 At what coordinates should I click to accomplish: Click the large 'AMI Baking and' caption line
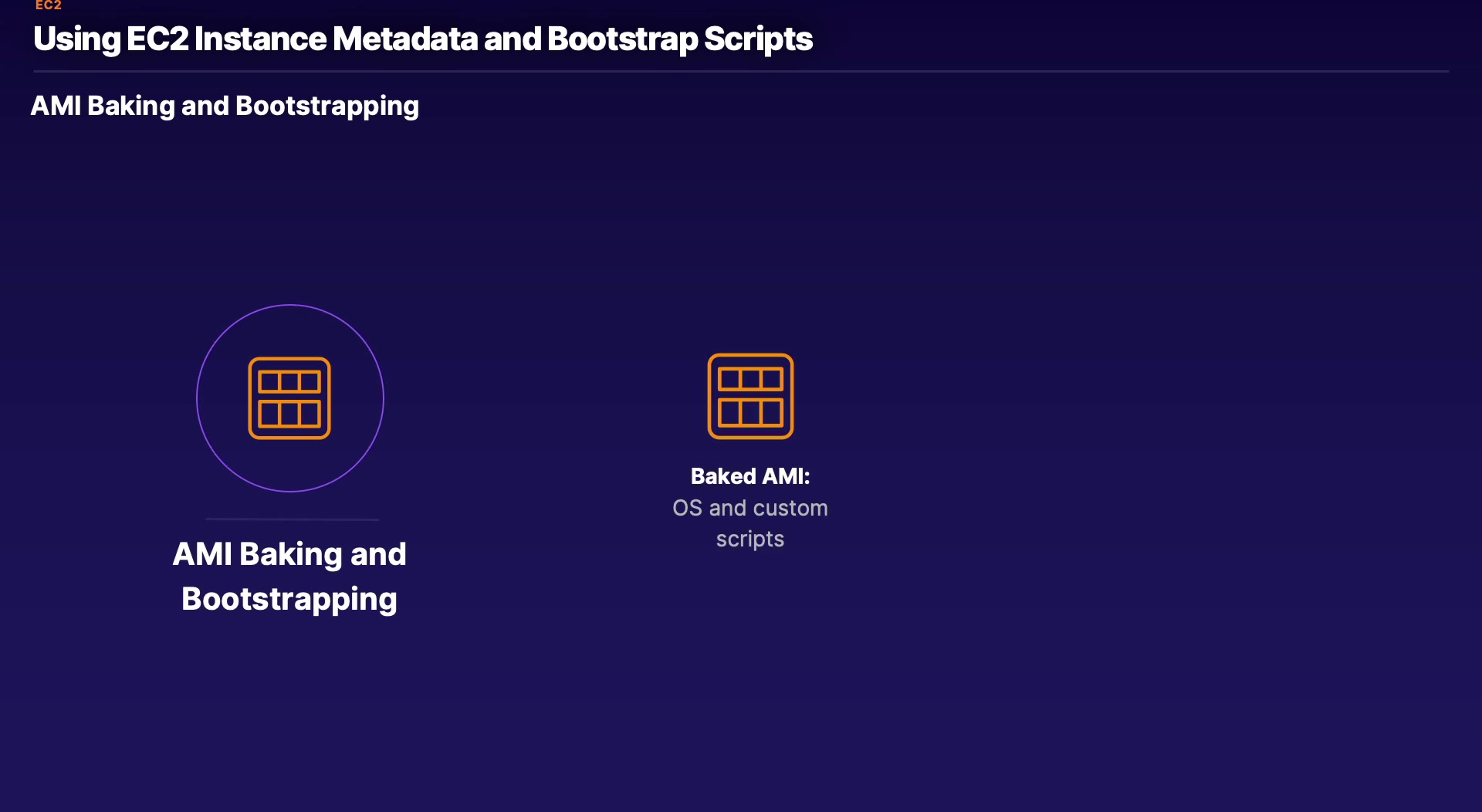pyautogui.click(x=289, y=554)
